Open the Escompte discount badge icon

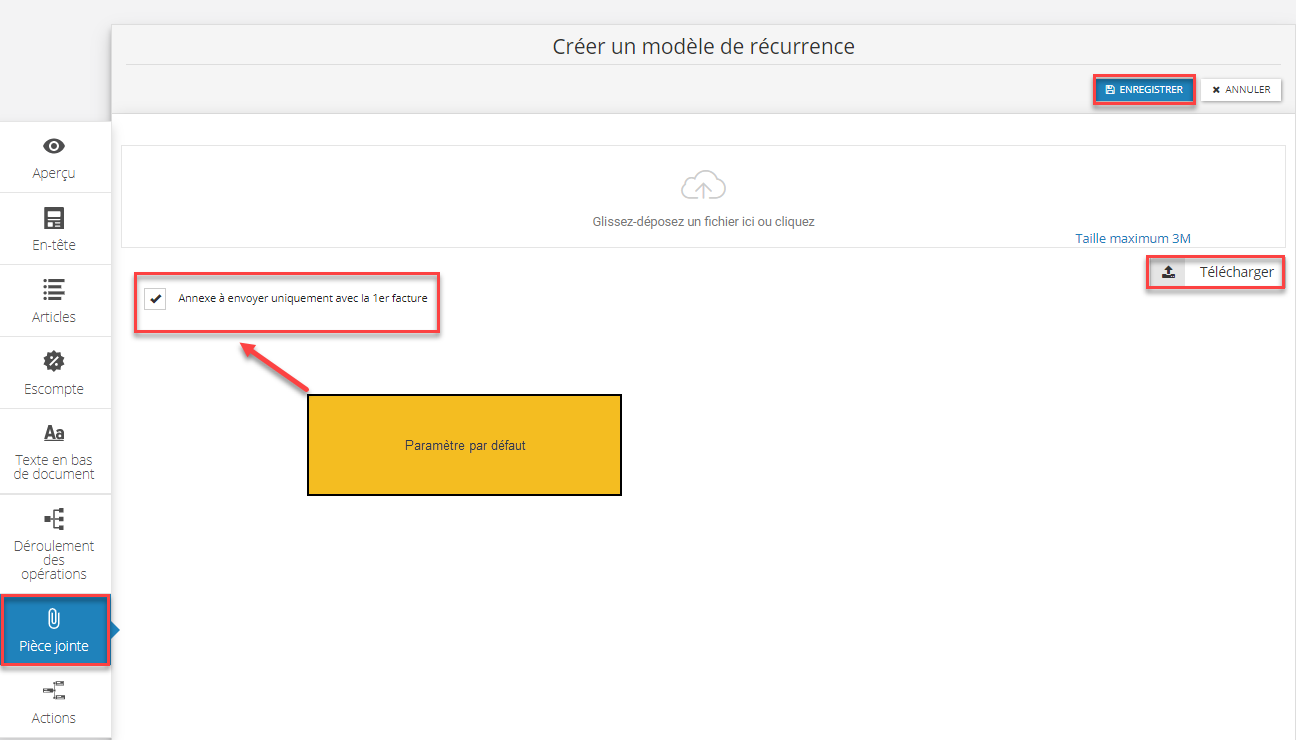click(54, 362)
